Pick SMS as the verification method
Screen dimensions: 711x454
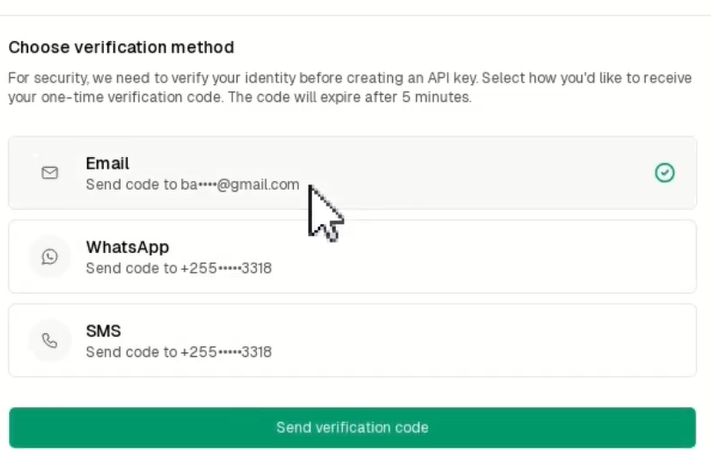click(x=352, y=341)
